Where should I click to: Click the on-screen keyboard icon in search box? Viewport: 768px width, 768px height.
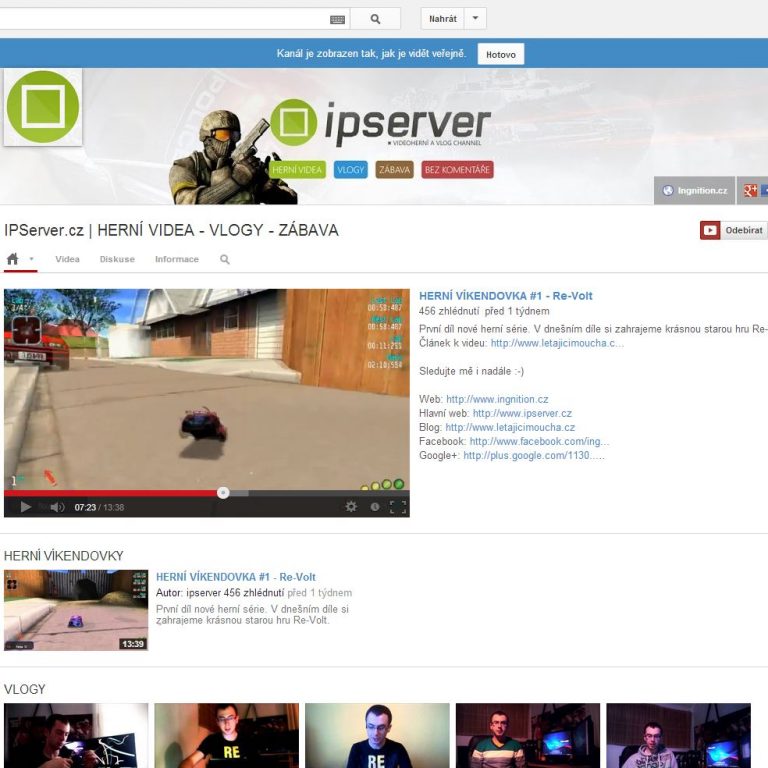(337, 20)
